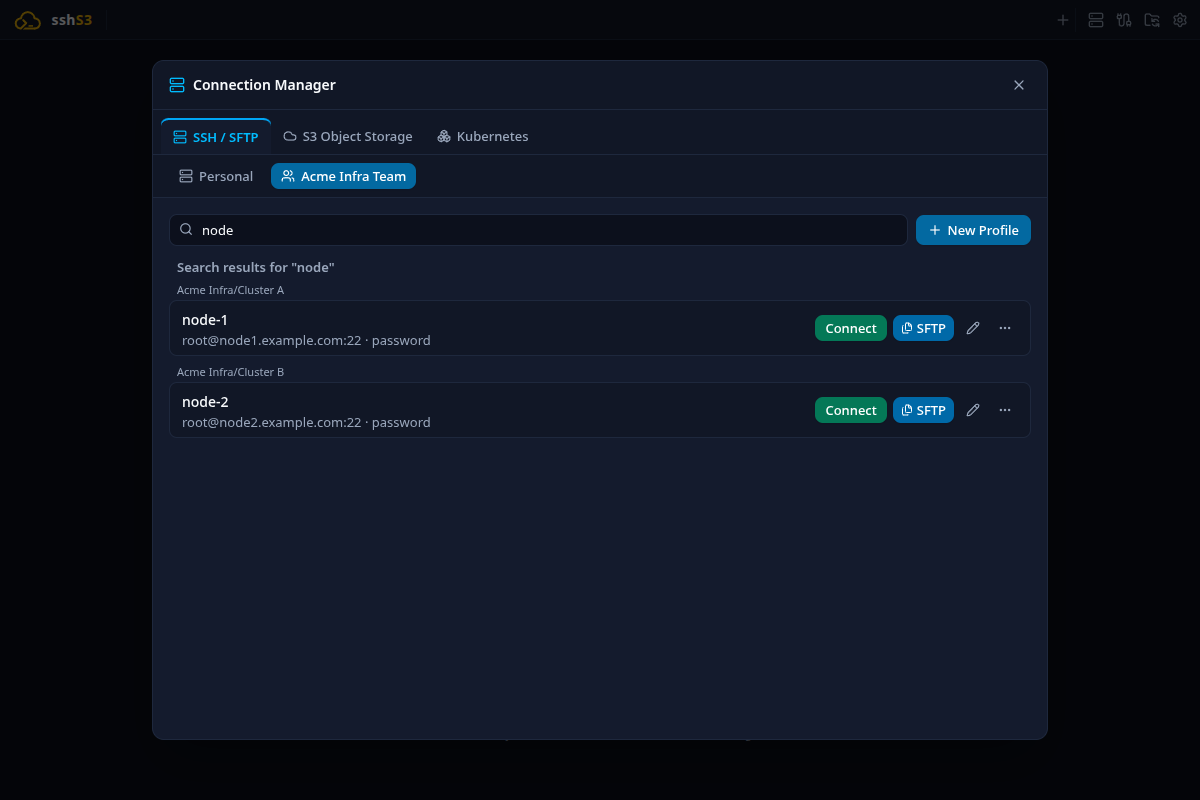Image resolution: width=1200 pixels, height=800 pixels.
Task: Edit node-2 with the pencil icon
Action: pos(973,410)
